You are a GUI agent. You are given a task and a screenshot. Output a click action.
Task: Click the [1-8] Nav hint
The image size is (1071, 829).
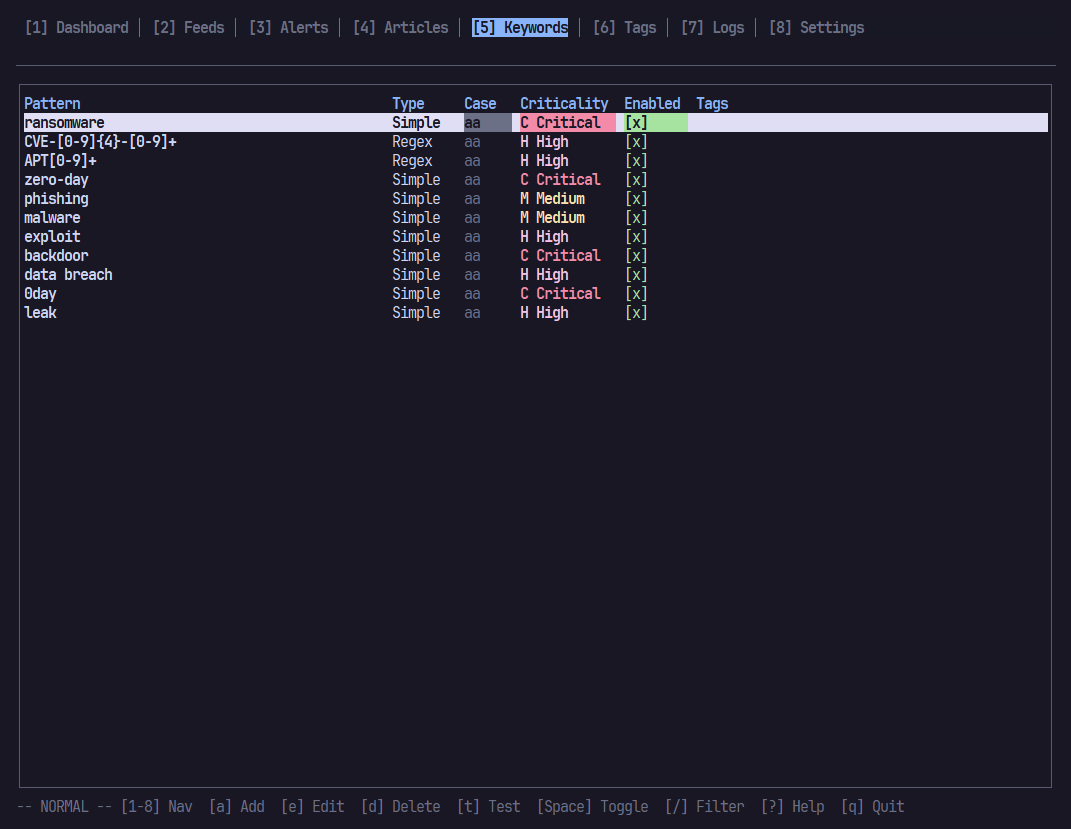[156, 806]
